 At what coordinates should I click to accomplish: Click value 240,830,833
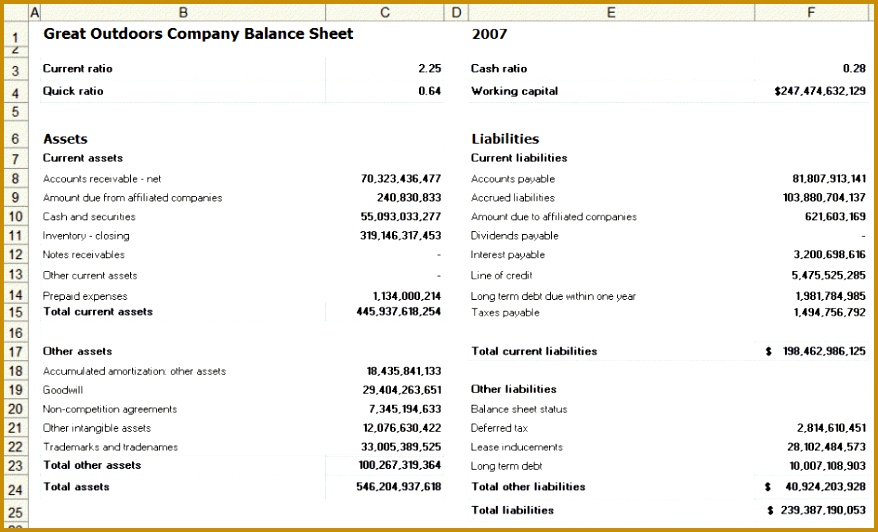pyautogui.click(x=409, y=198)
